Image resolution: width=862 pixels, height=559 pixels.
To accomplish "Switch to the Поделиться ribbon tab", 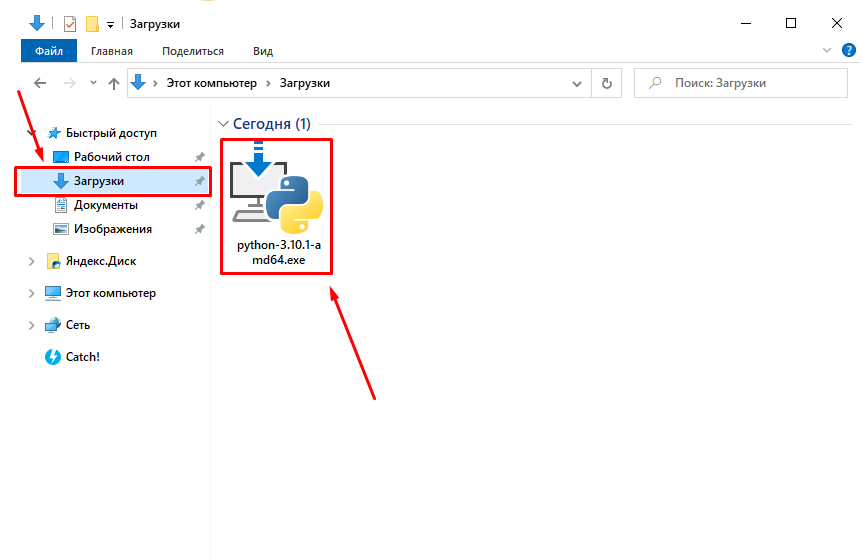I will [x=193, y=51].
